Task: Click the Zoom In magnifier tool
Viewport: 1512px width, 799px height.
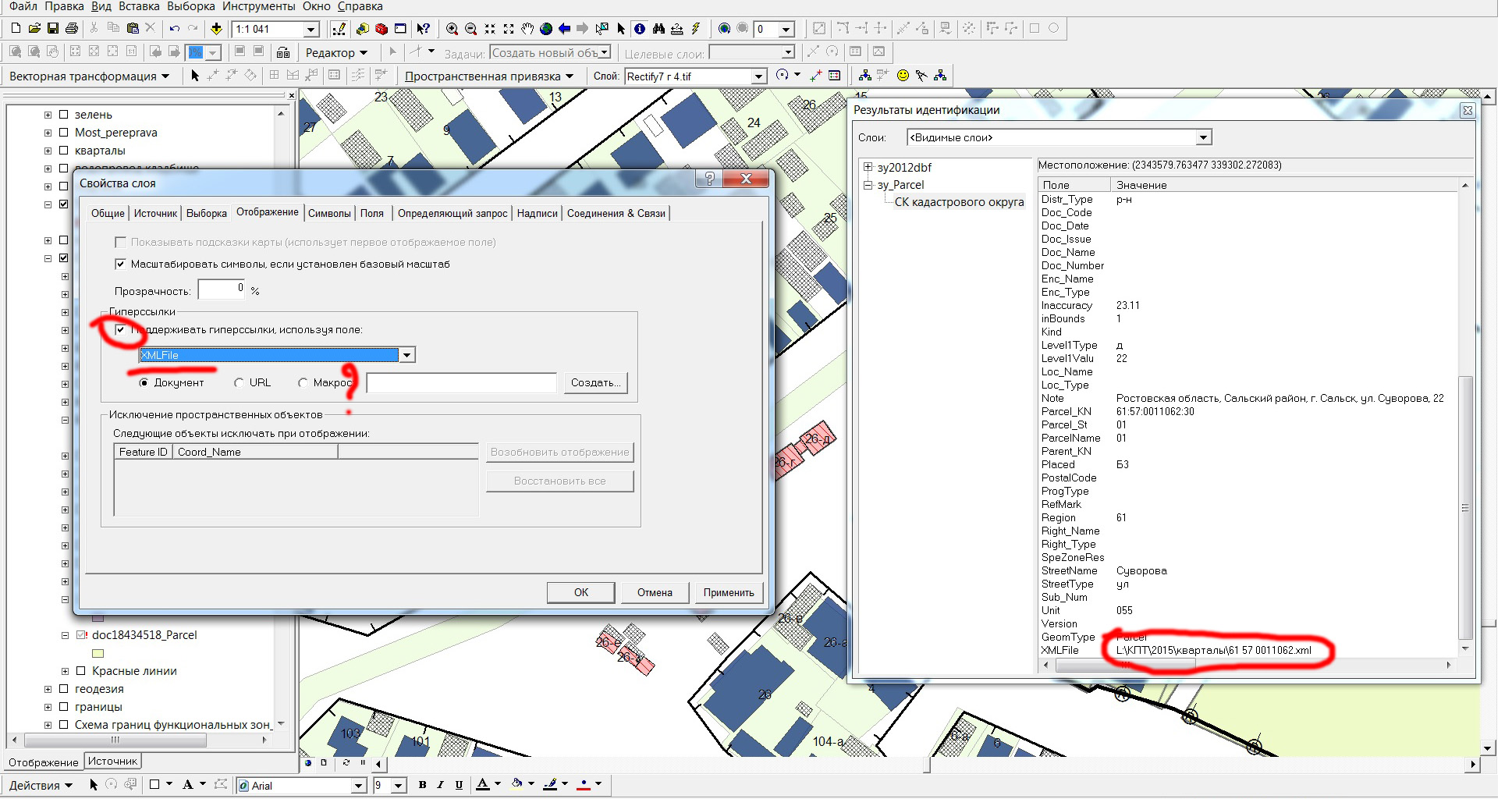Action: (452, 29)
